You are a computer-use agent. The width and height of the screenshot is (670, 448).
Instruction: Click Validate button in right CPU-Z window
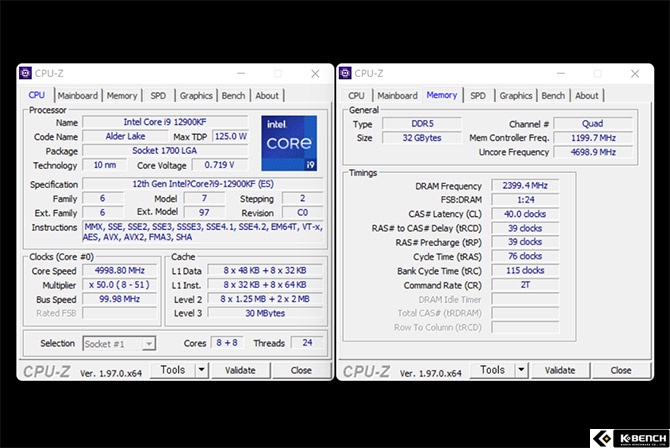click(560, 370)
